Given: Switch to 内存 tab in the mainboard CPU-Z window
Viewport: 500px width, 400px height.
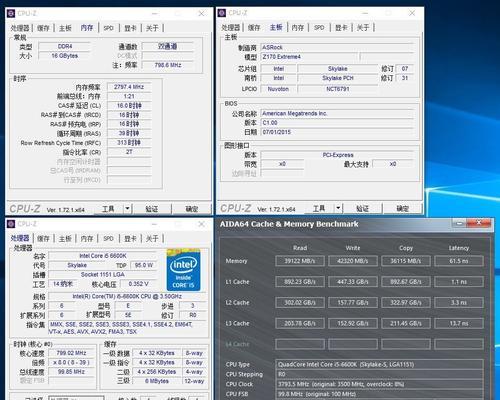Looking at the screenshot, I should click(x=298, y=27).
